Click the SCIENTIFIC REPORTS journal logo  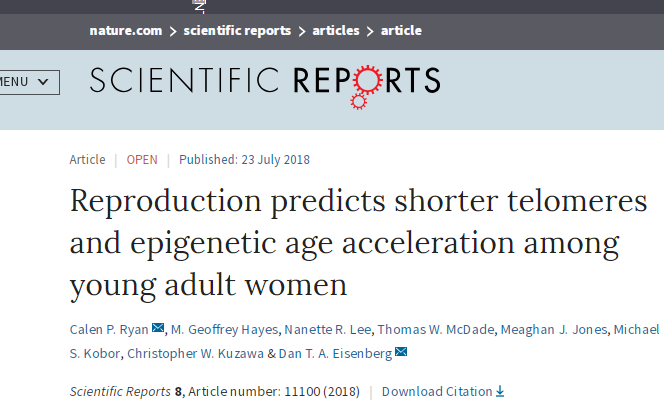(x=265, y=82)
